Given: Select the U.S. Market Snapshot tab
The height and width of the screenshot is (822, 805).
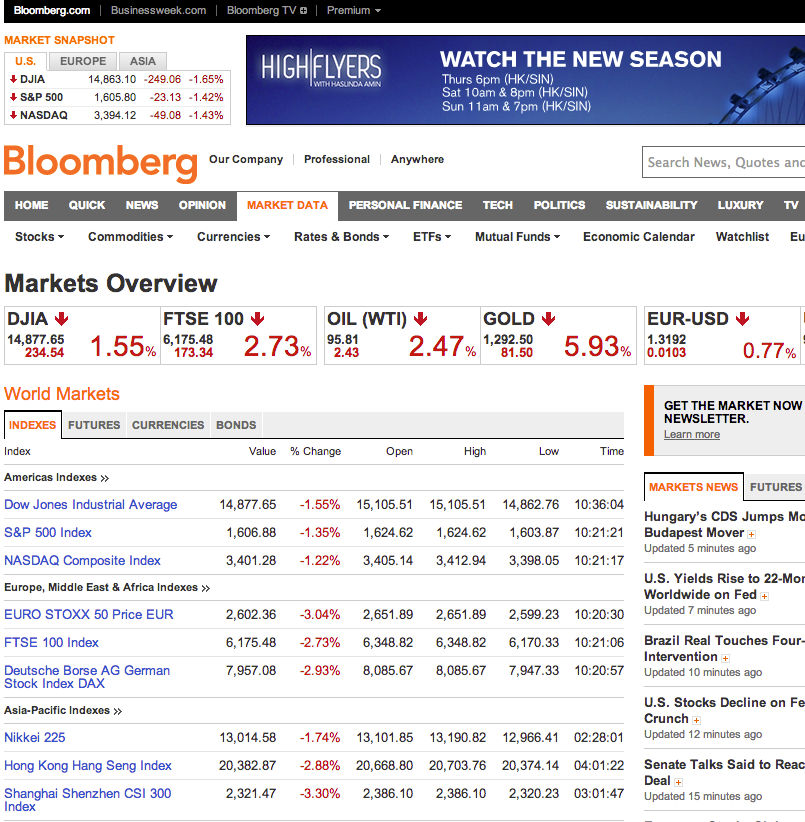Looking at the screenshot, I should click(25, 61).
